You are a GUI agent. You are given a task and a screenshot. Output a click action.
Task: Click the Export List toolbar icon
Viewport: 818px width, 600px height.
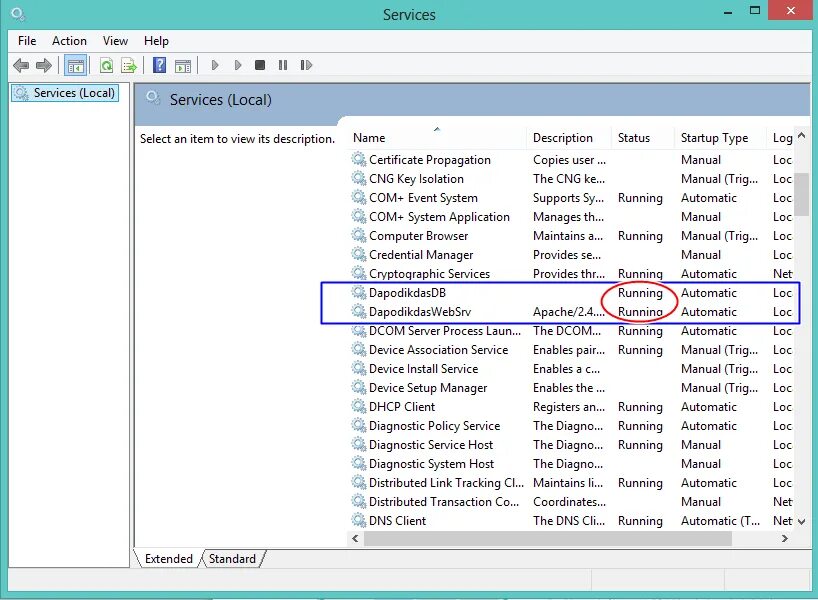129,66
